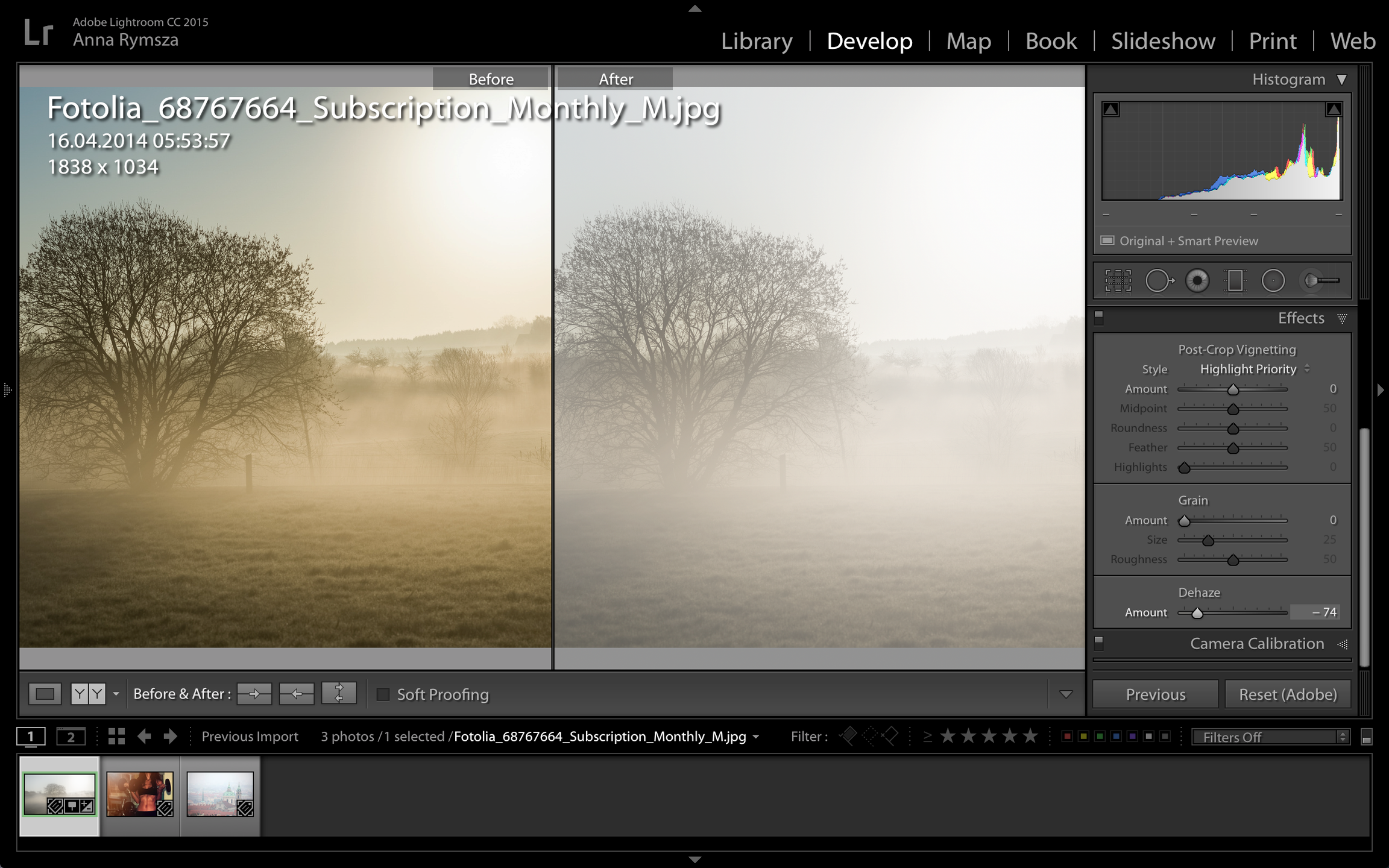This screenshot has width=1389, height=868.
Task: Collapse the Histogram panel triangle
Action: (x=1341, y=80)
